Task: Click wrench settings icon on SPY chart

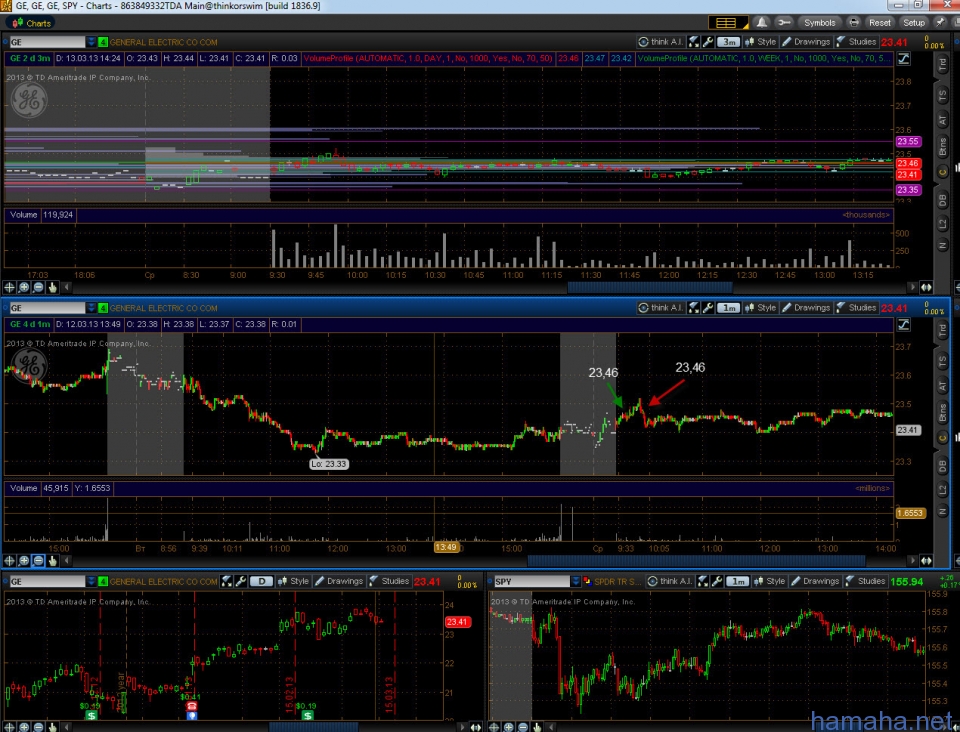Action: [x=717, y=581]
